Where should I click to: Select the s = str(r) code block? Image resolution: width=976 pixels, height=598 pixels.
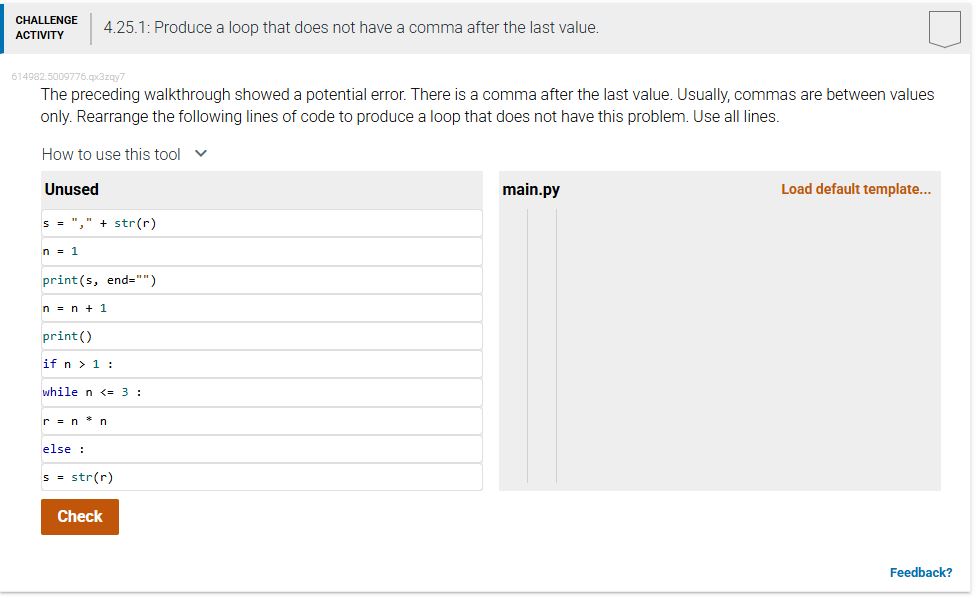coord(260,477)
